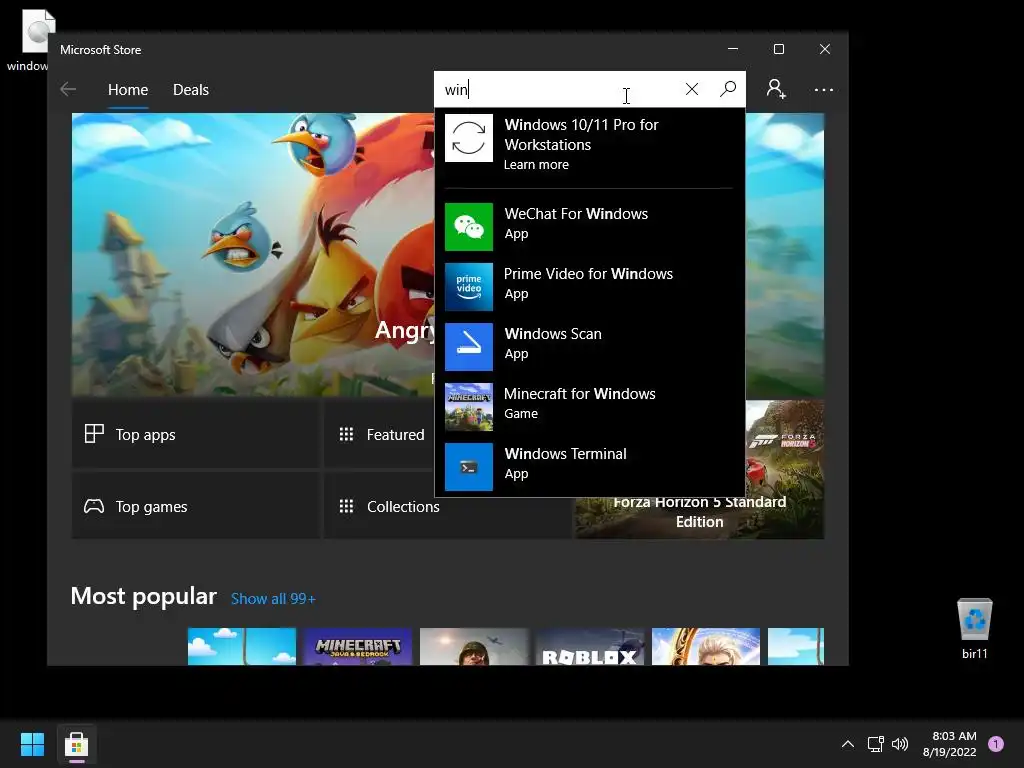Click the Prime Video app icon

pyautogui.click(x=469, y=287)
